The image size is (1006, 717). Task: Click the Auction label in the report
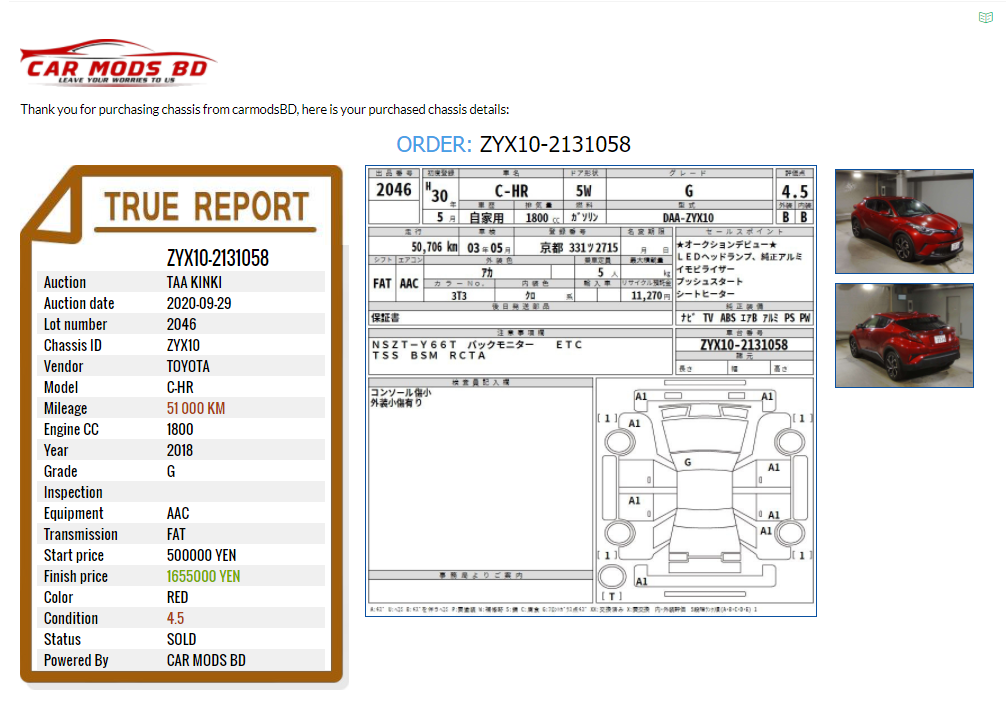(x=65, y=282)
